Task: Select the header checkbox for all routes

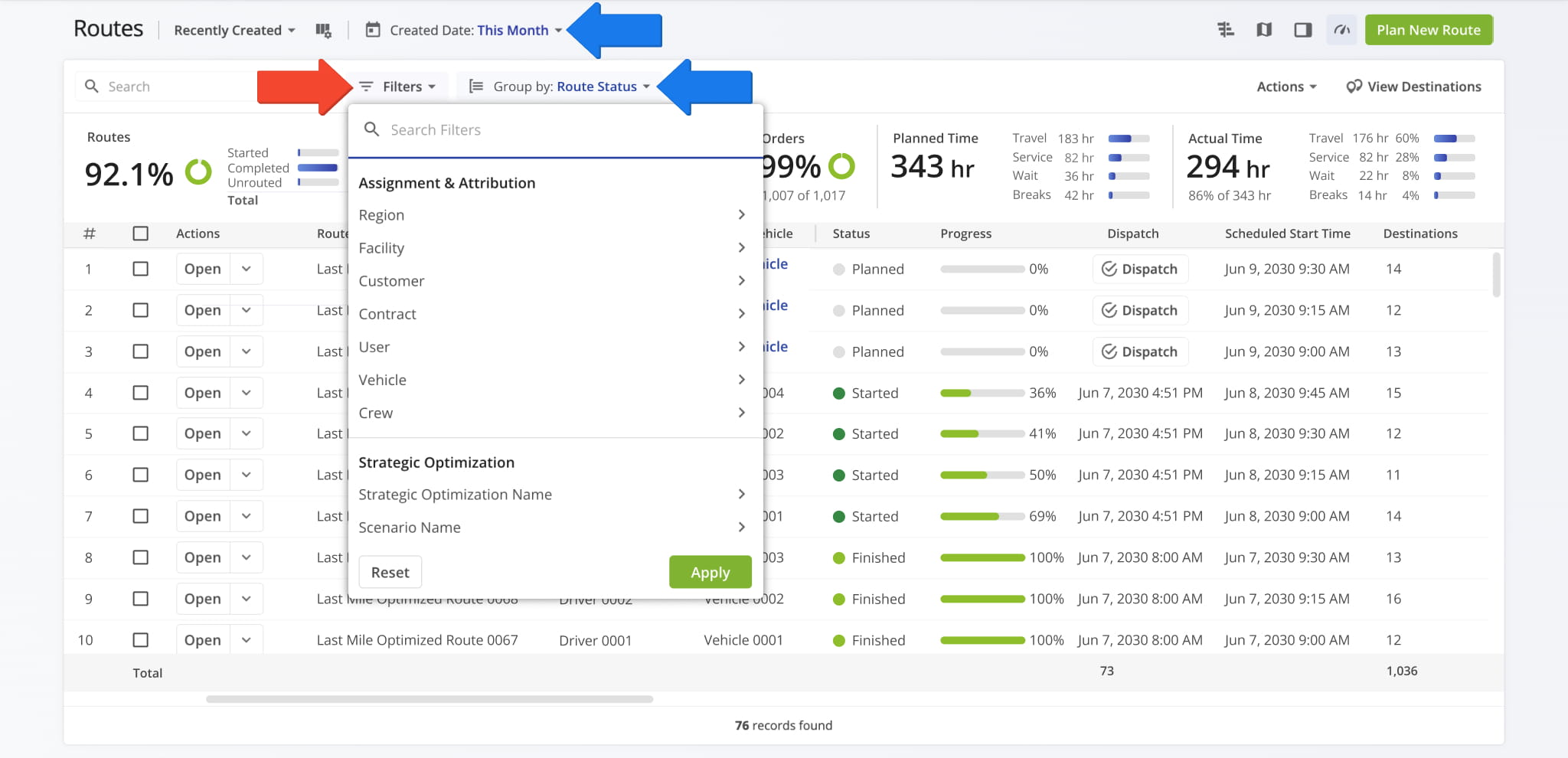Action: [x=140, y=234]
